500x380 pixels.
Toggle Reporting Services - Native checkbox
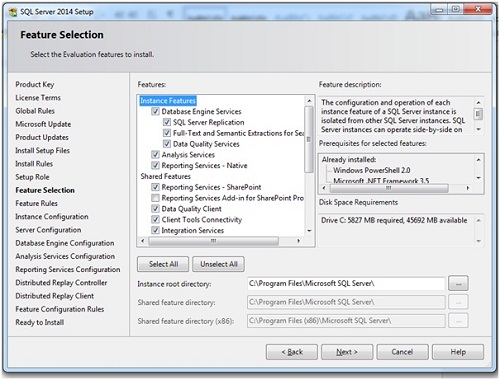(155, 165)
